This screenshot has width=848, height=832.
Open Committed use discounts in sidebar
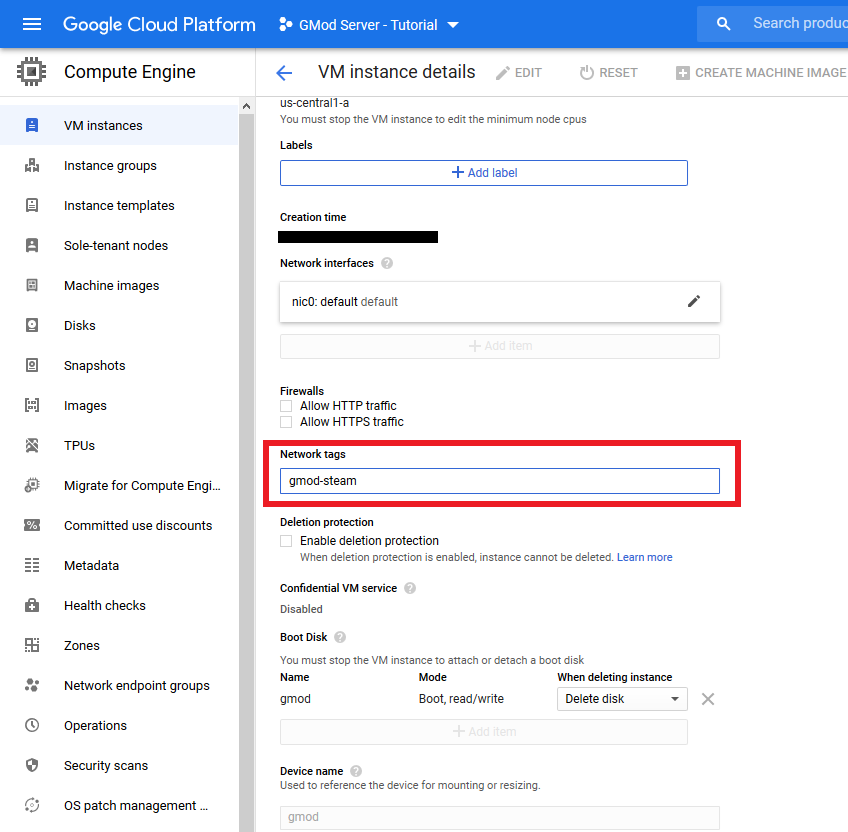click(x=119, y=526)
